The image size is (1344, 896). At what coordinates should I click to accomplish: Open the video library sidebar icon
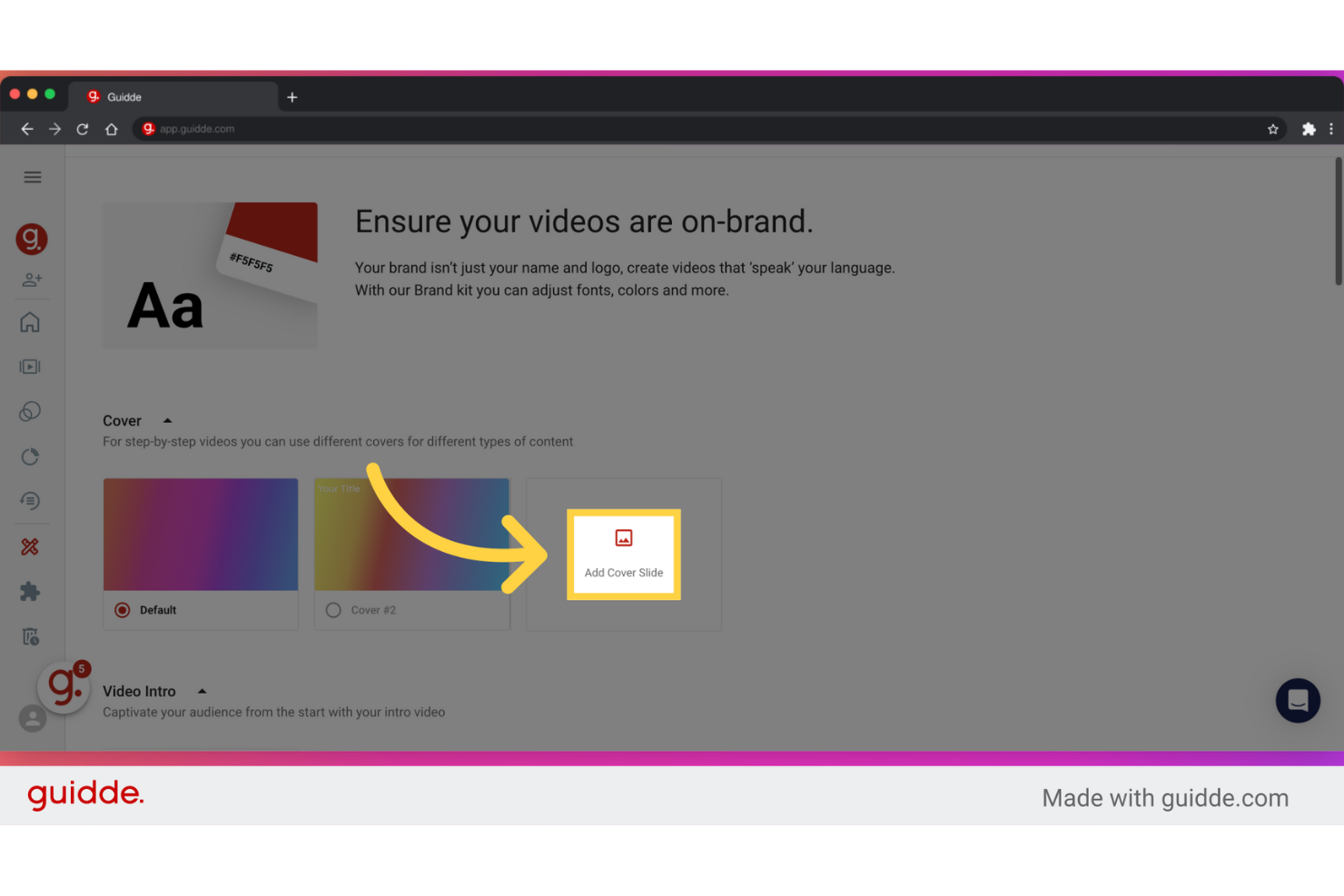30,367
